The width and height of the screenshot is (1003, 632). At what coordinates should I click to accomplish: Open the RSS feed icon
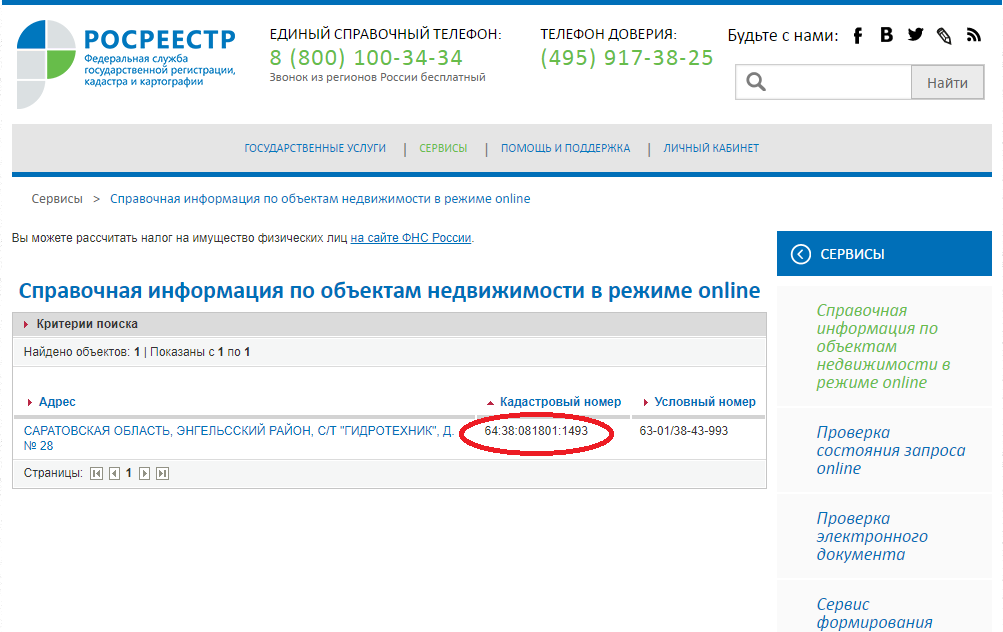[x=974, y=35]
